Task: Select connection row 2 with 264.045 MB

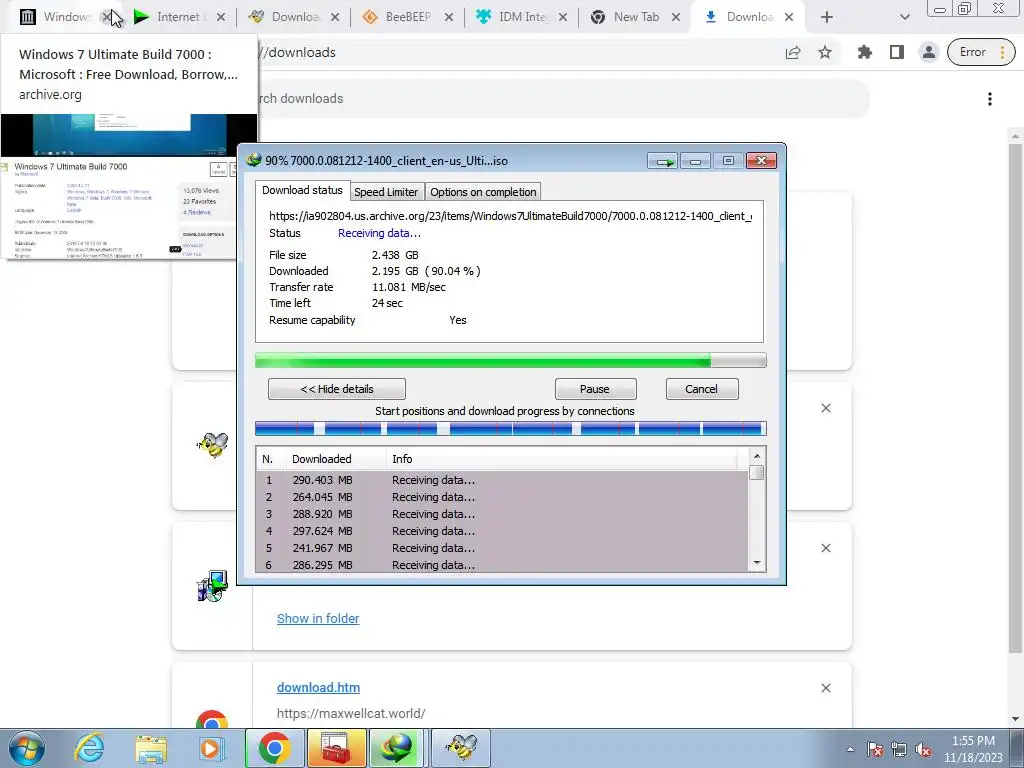Action: click(x=502, y=497)
